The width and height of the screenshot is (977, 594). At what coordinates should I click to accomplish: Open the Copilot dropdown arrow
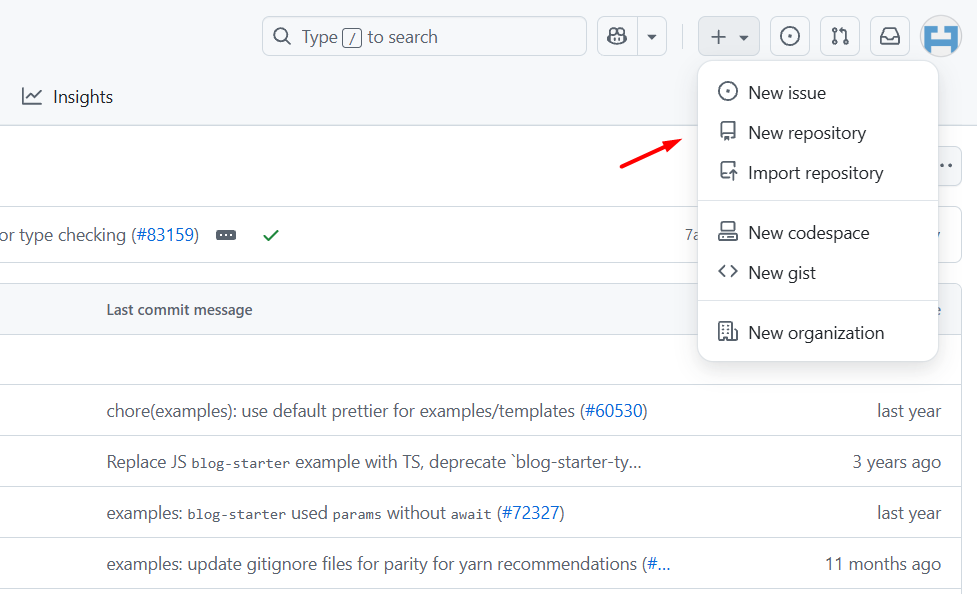point(652,36)
